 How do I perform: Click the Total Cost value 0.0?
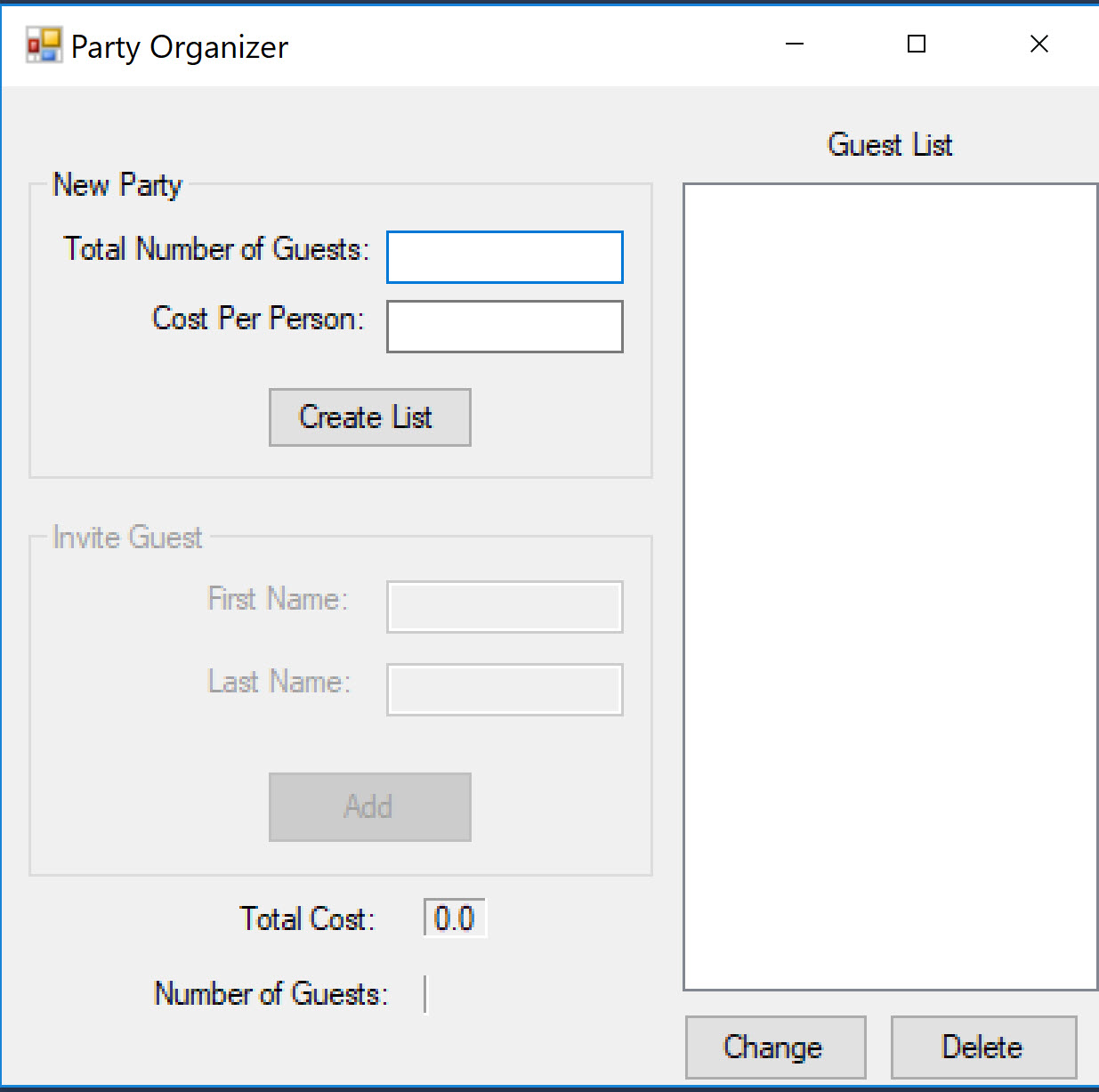pos(455,918)
